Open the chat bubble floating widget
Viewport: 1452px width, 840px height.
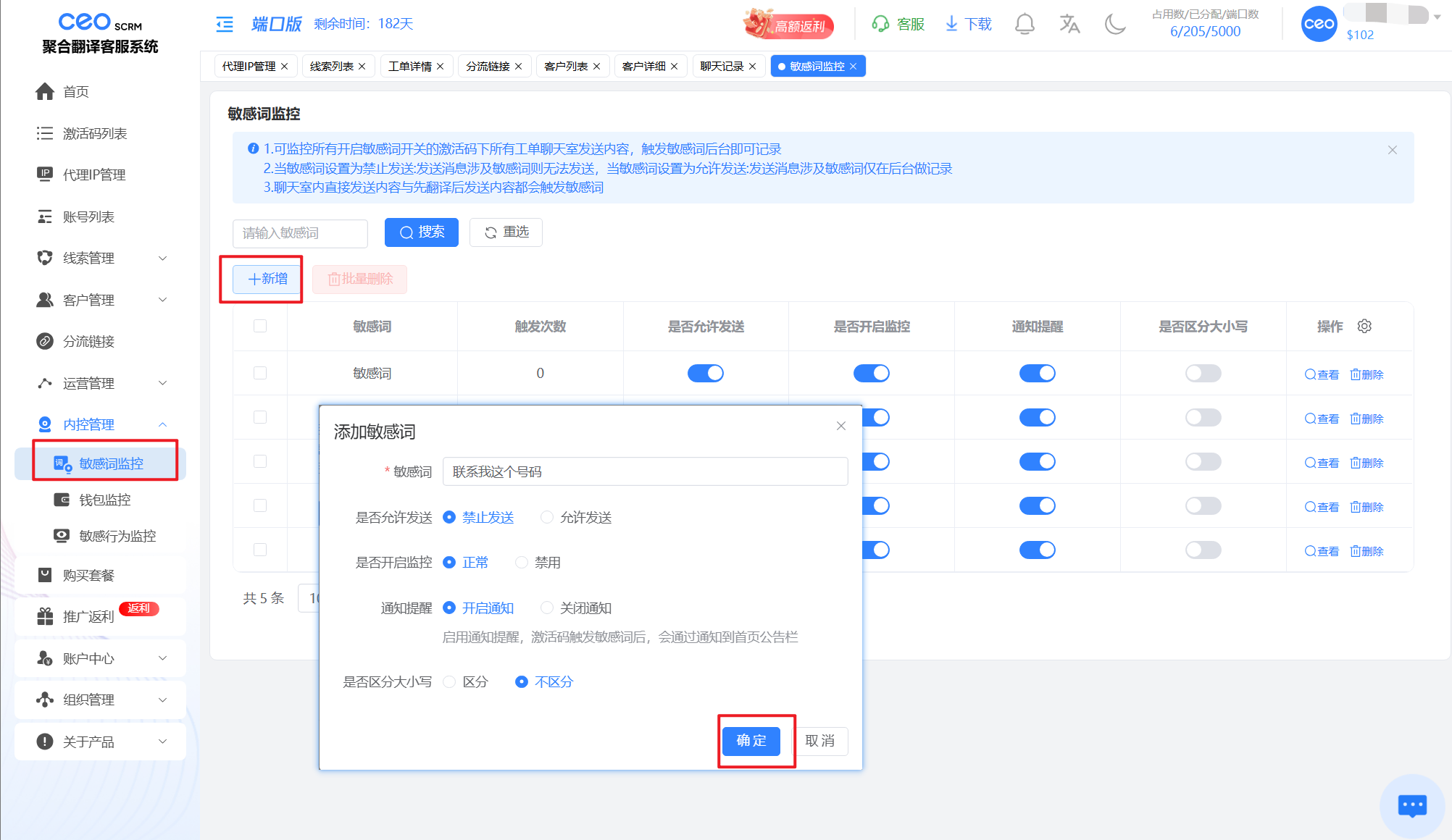pos(1411,805)
